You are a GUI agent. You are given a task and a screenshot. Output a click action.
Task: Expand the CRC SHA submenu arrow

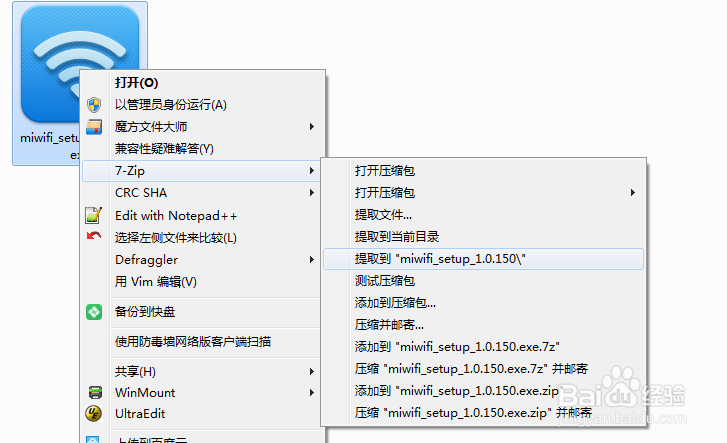[x=312, y=193]
